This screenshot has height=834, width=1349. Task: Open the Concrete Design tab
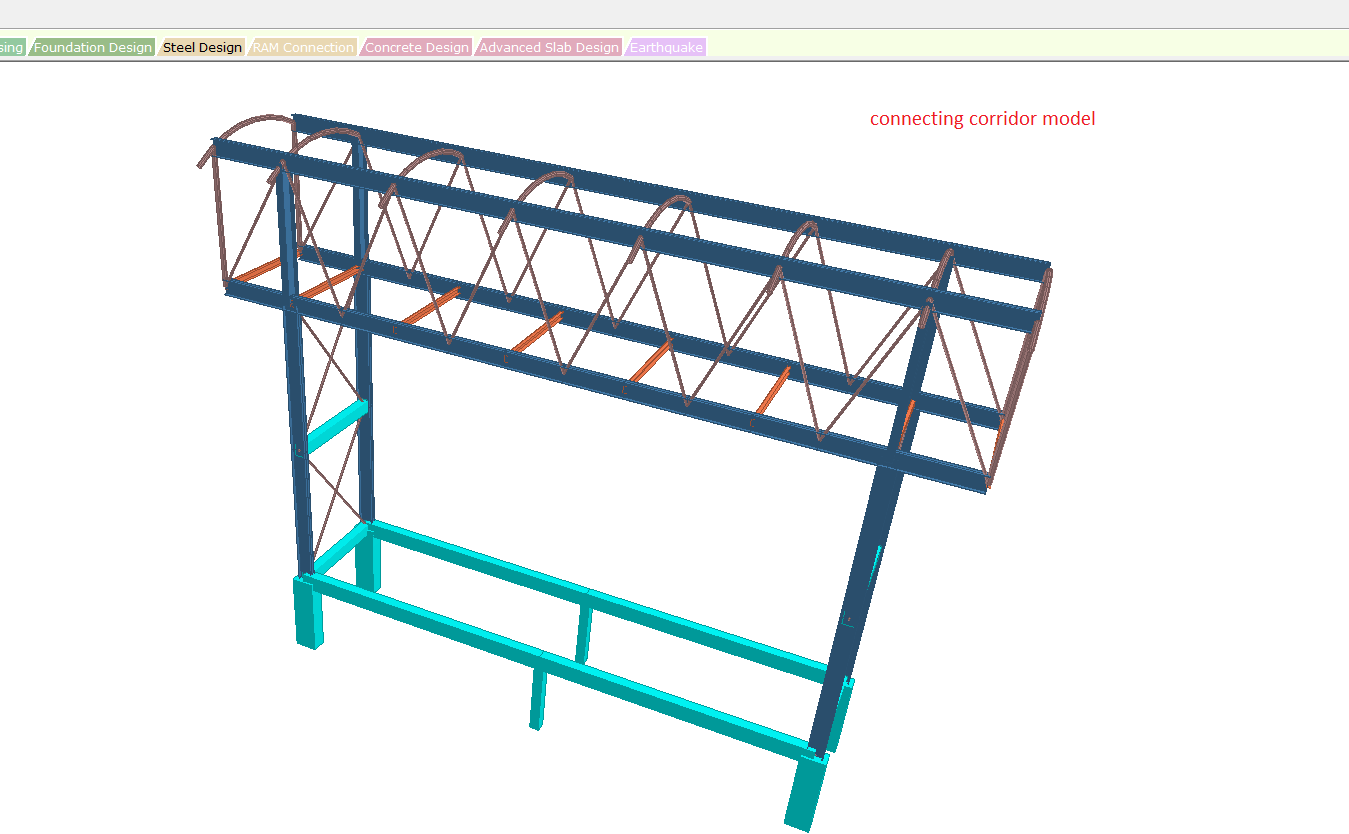coord(416,47)
